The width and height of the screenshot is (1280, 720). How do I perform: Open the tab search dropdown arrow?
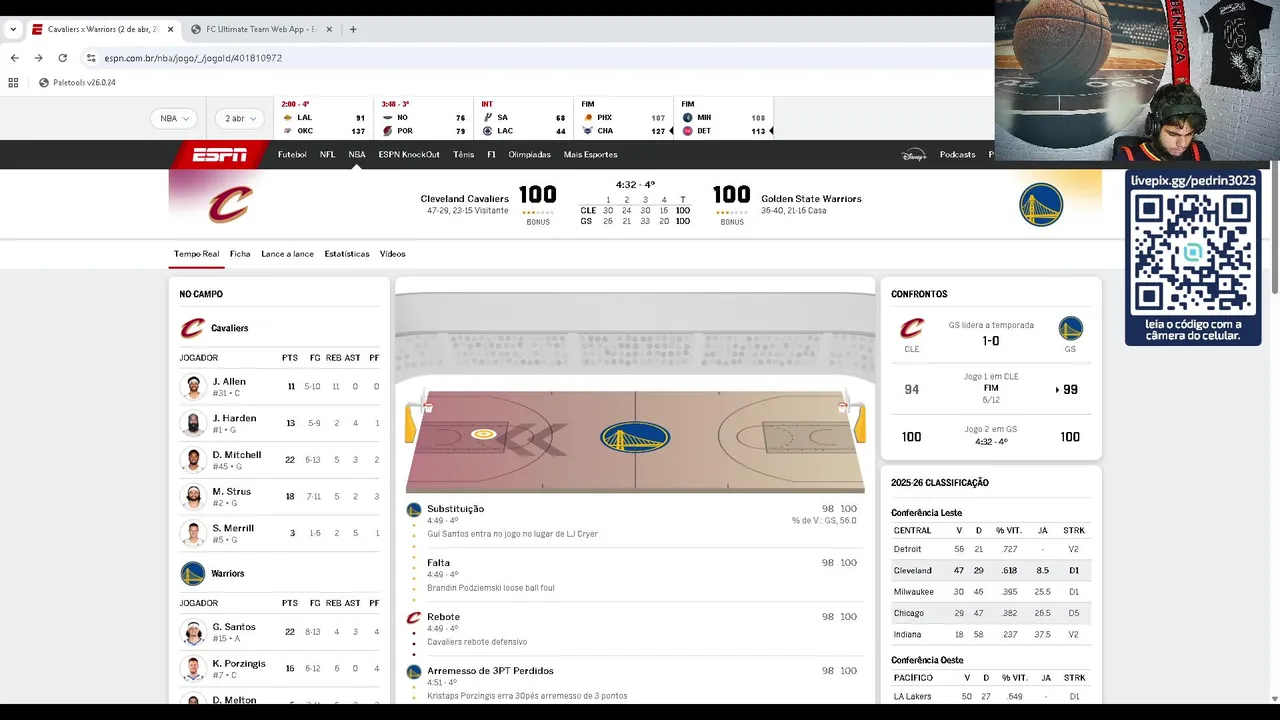click(13, 29)
